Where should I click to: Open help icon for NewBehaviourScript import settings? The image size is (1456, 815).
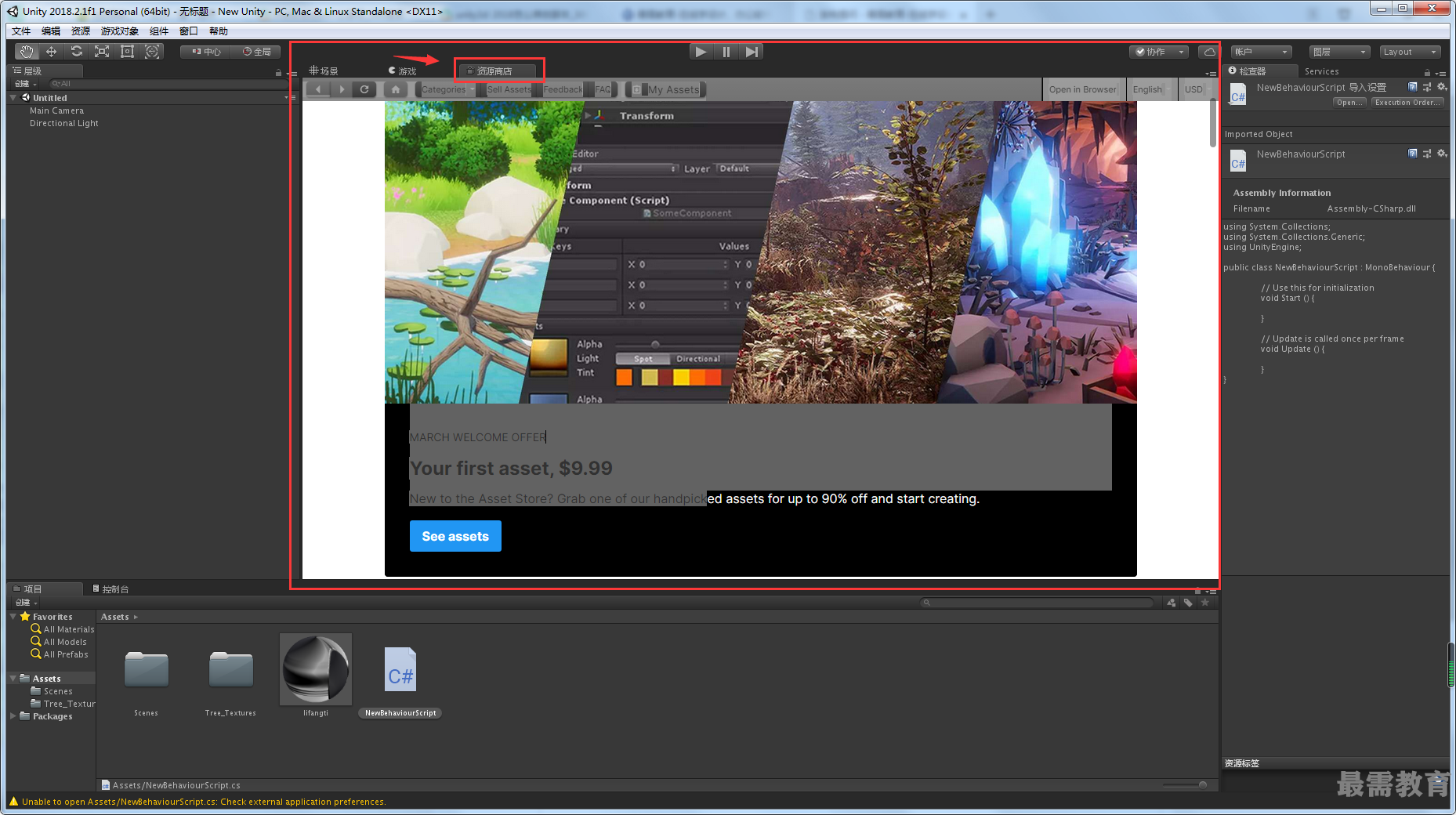pyautogui.click(x=1412, y=87)
